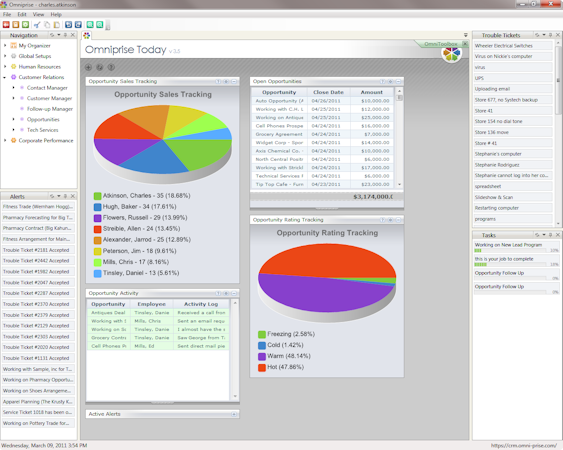
Task: Refresh the Tasks panel
Action: (537, 235)
